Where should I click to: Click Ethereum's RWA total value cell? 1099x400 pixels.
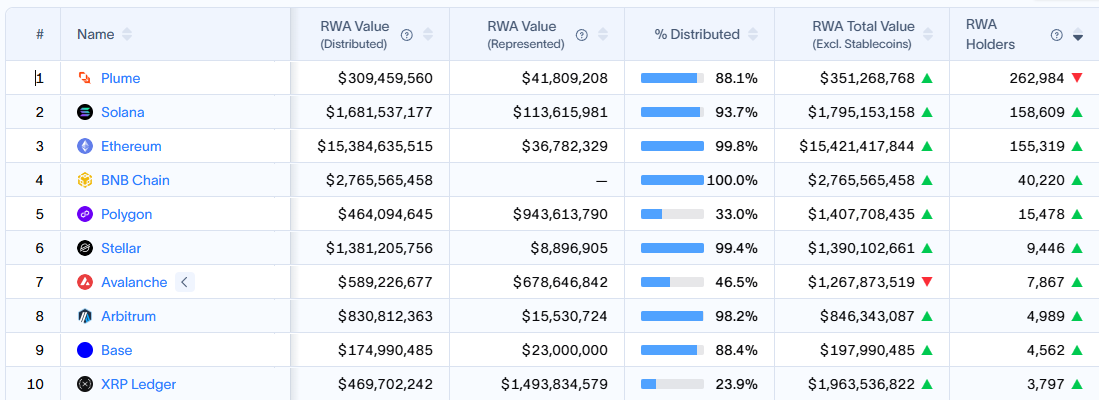[857, 146]
